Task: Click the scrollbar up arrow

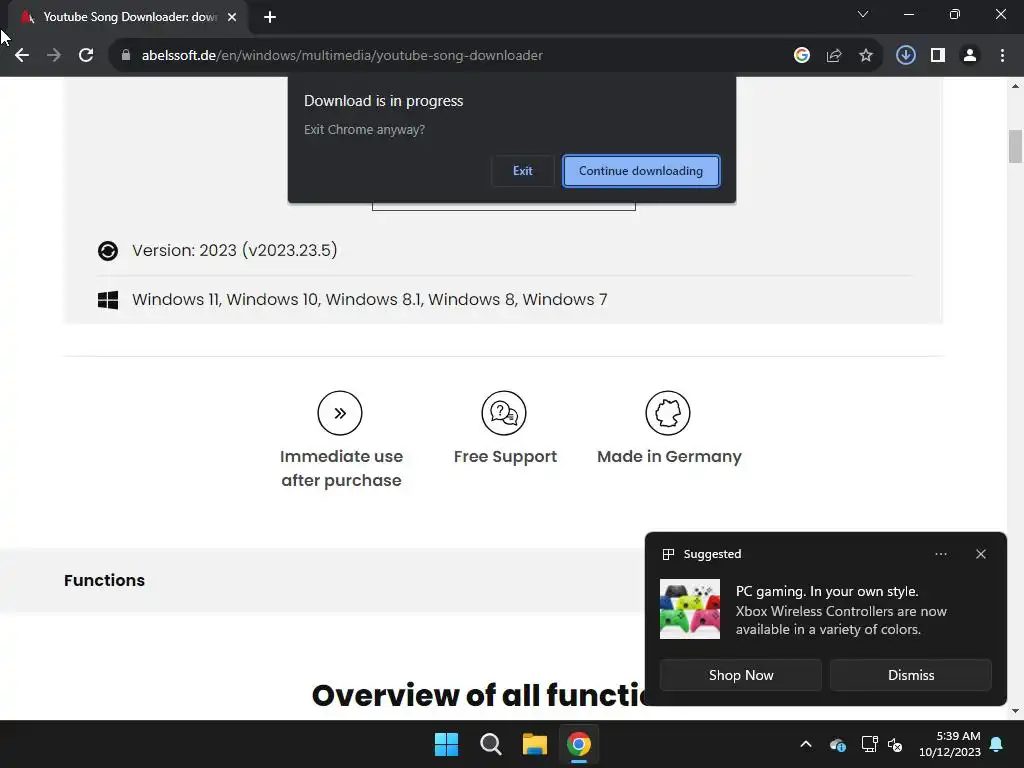Action: [1015, 86]
